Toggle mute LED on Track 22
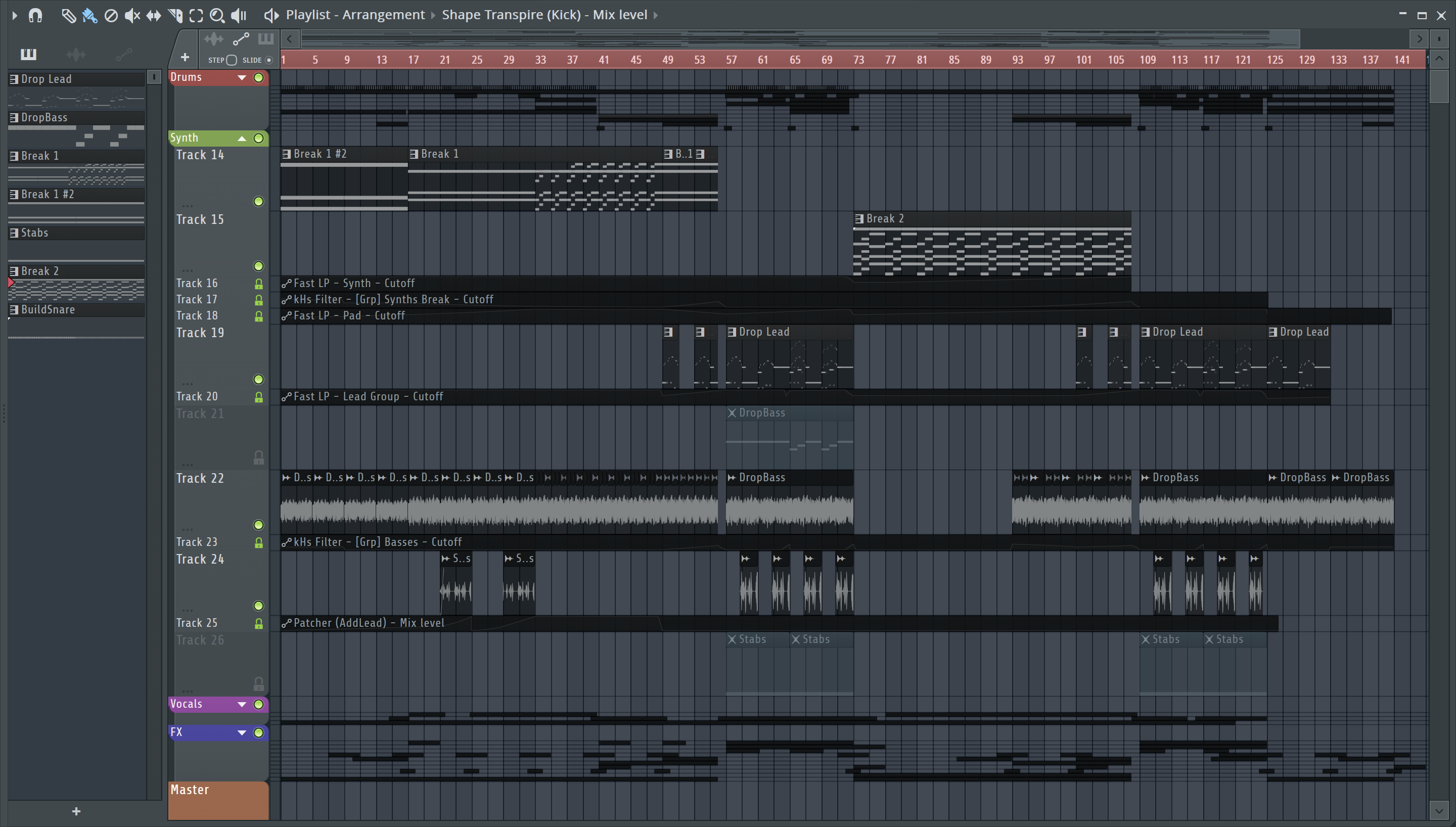The height and width of the screenshot is (827, 1456). point(258,525)
